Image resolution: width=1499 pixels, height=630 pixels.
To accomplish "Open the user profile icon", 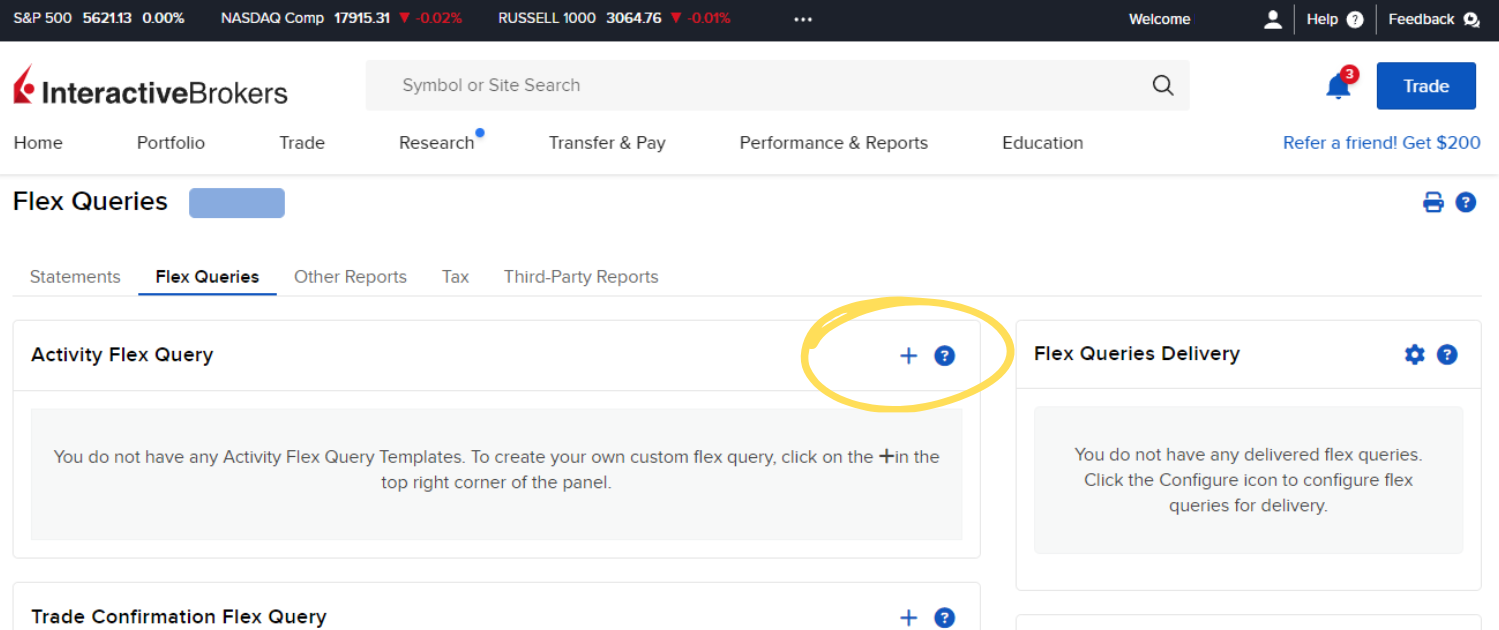I will (1273, 19).
